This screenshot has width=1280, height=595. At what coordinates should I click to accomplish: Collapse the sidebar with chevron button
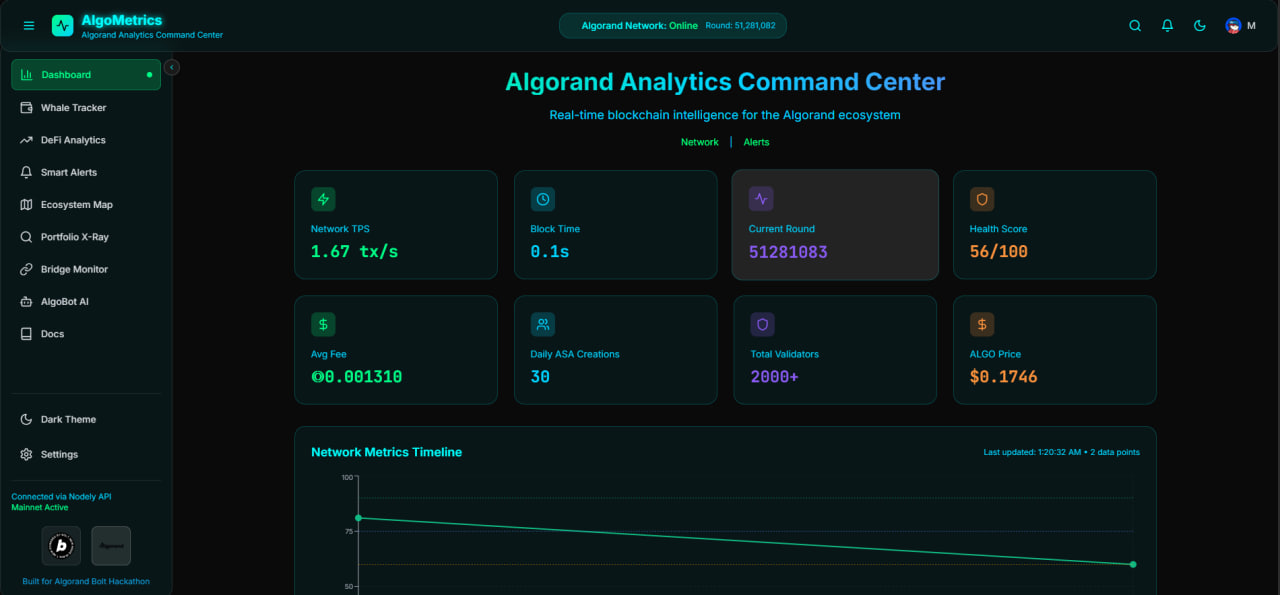pos(172,67)
